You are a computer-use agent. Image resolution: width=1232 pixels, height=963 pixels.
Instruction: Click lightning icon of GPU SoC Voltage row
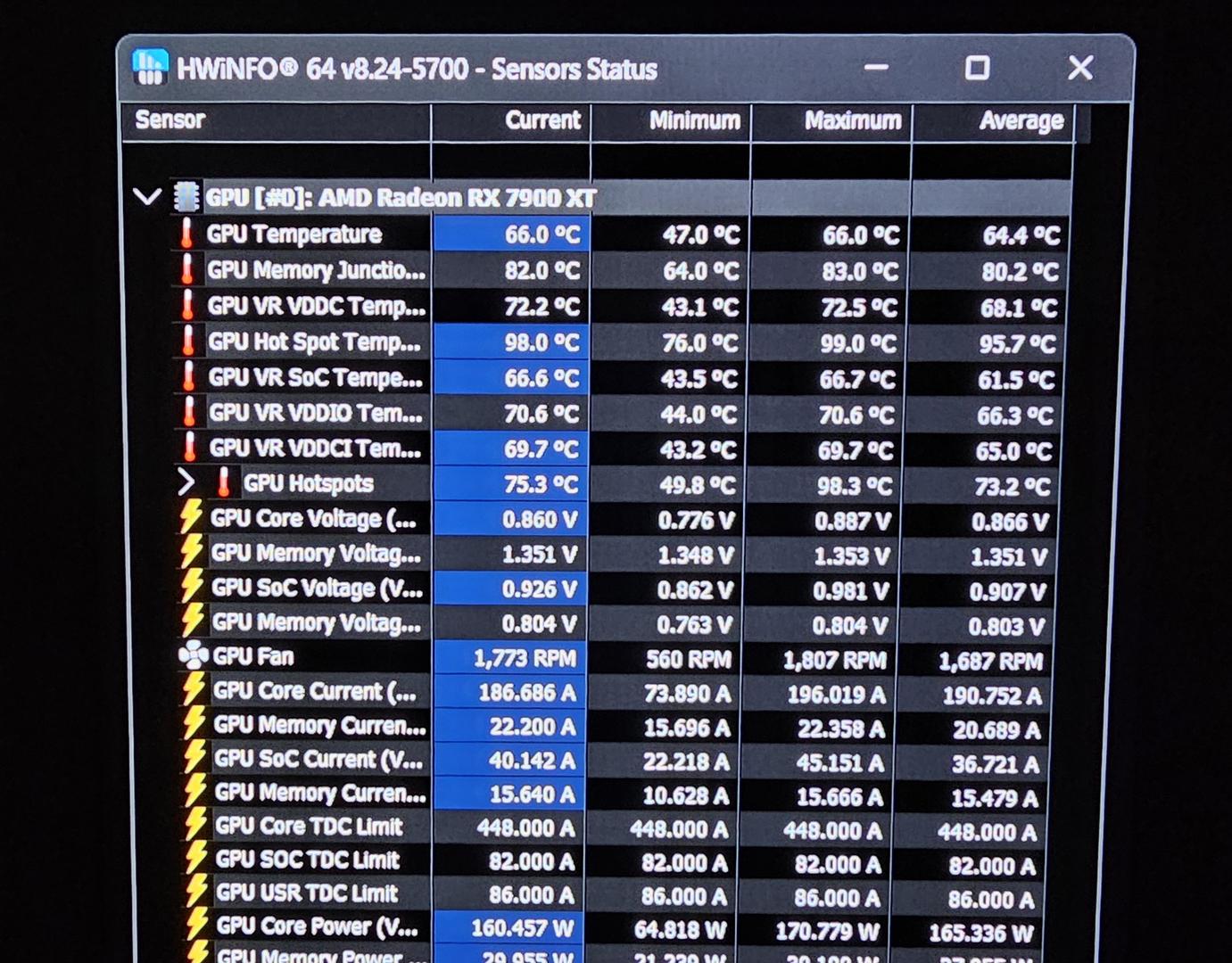point(192,587)
